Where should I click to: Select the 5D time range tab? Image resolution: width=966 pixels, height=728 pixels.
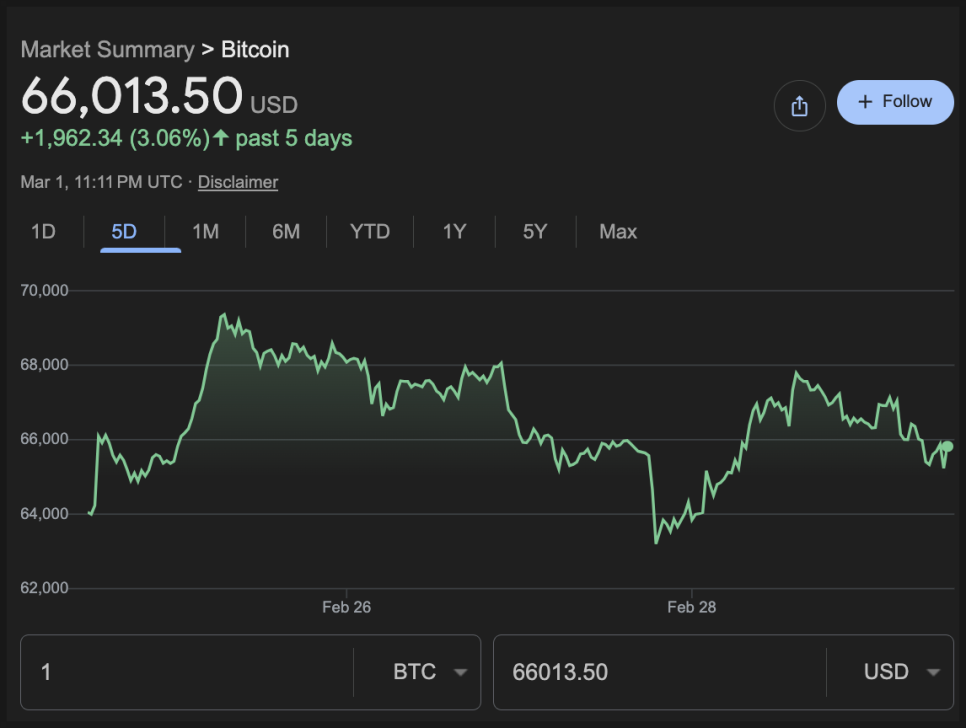click(124, 232)
